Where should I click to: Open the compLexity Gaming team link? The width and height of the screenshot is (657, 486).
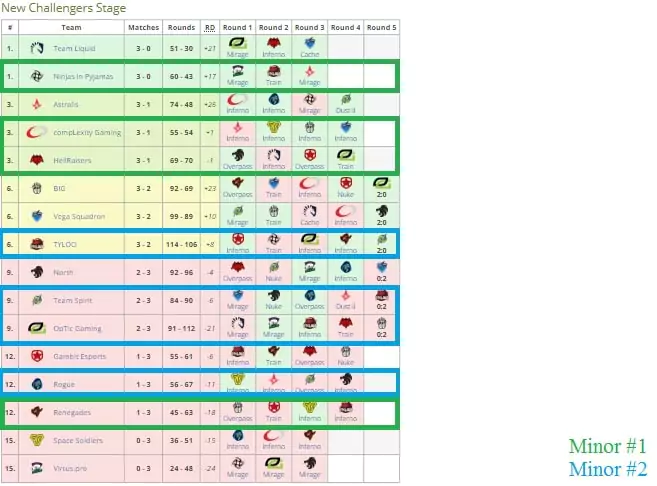87,133
